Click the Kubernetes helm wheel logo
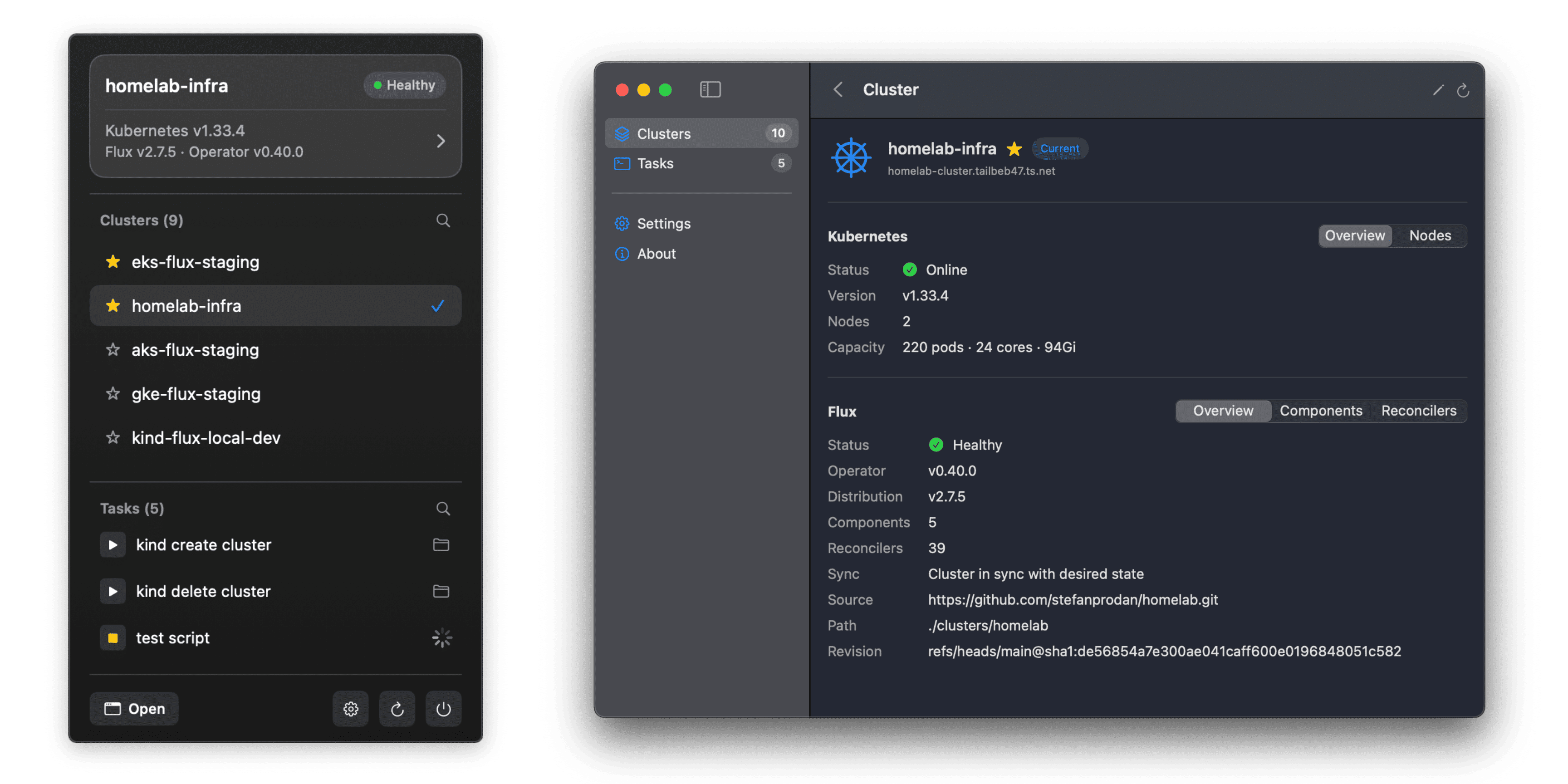The image size is (1568, 784). point(851,157)
